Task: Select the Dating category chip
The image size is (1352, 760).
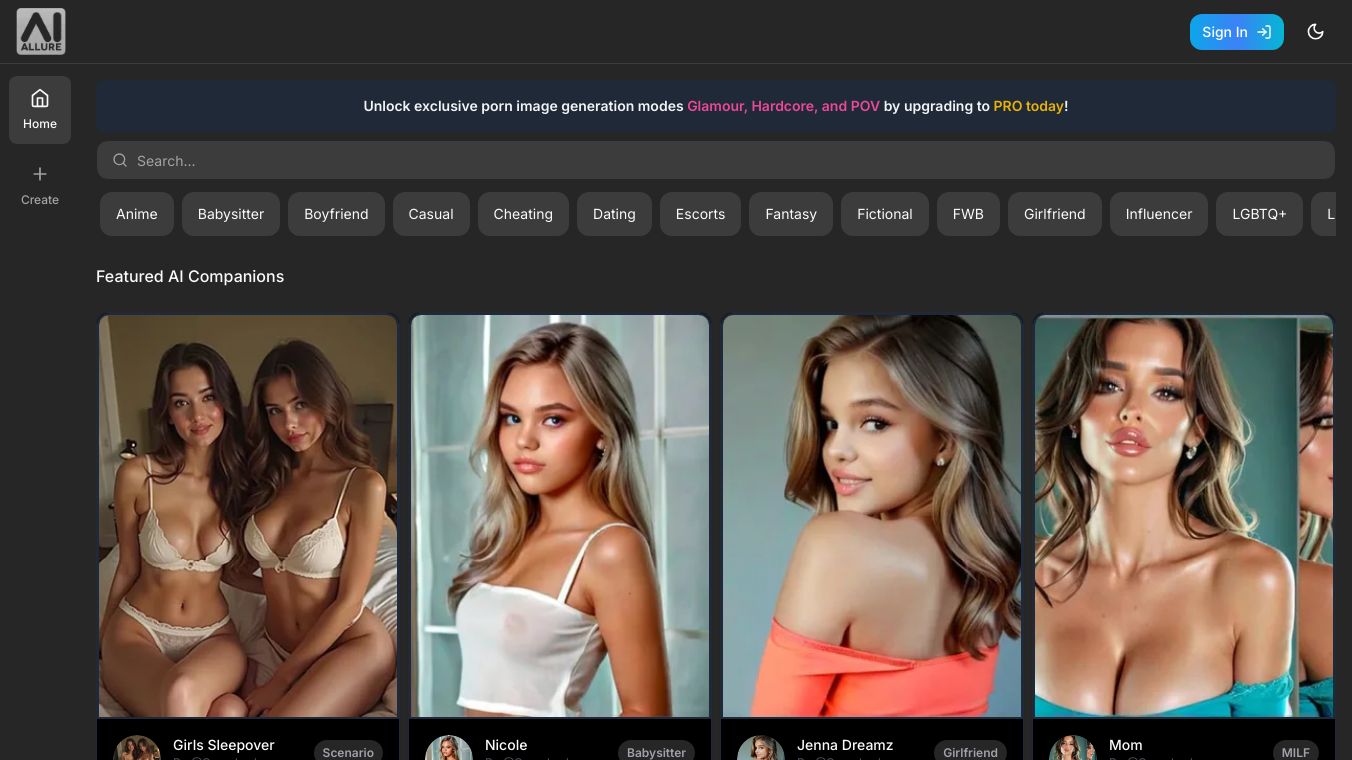Action: [614, 214]
